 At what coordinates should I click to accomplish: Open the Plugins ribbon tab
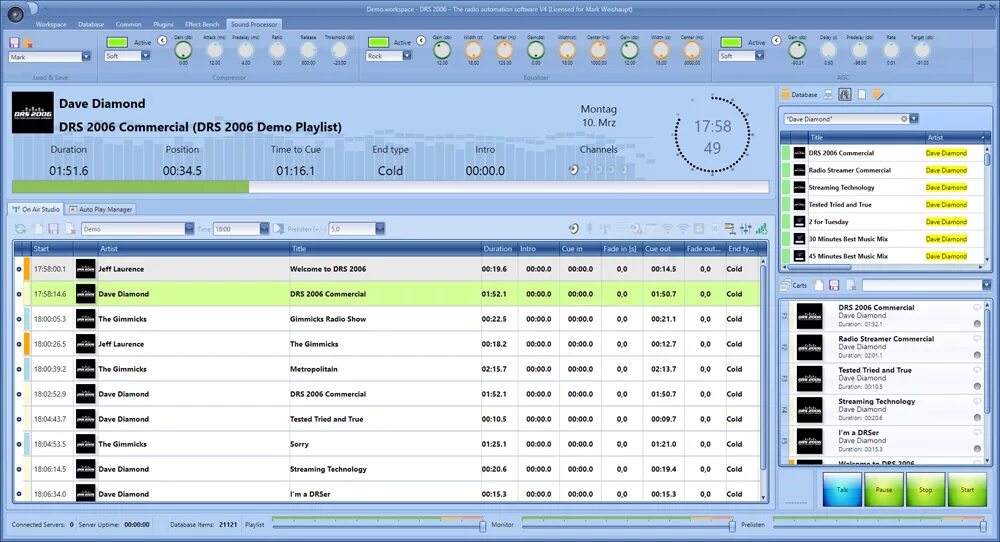point(163,24)
